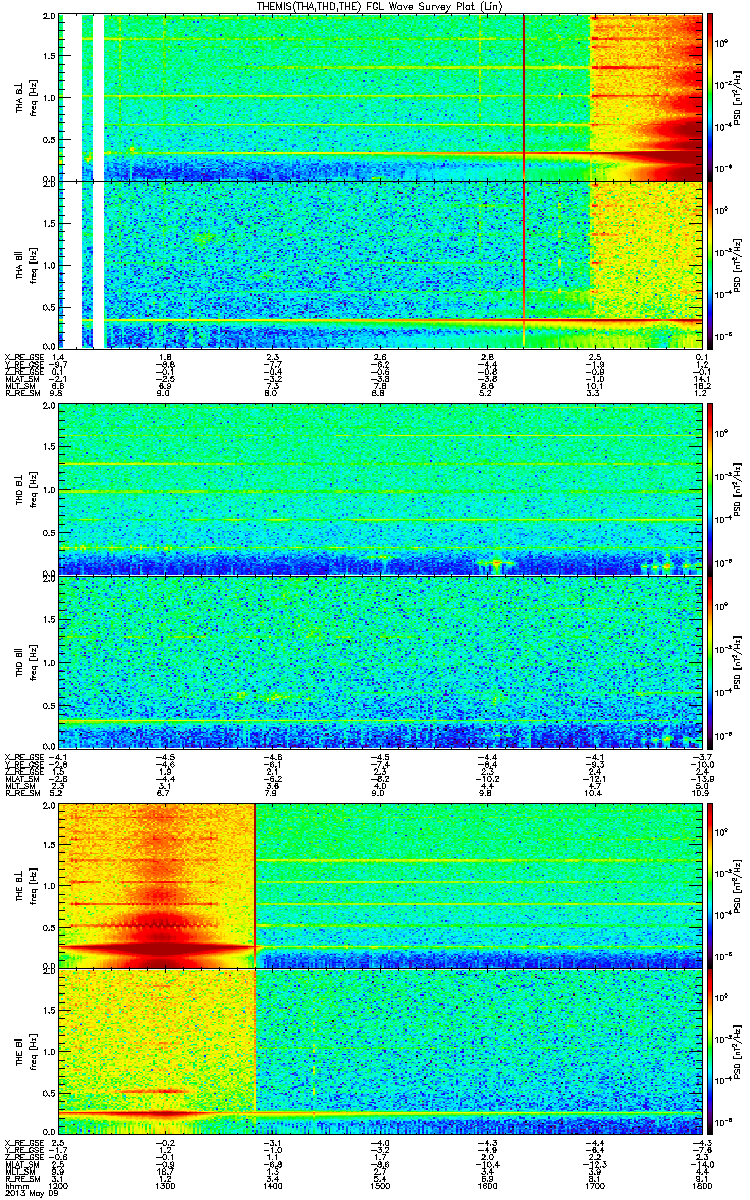
Task: Click the THEMIS FGL Wave Survey Plot title
Action: point(381,6)
